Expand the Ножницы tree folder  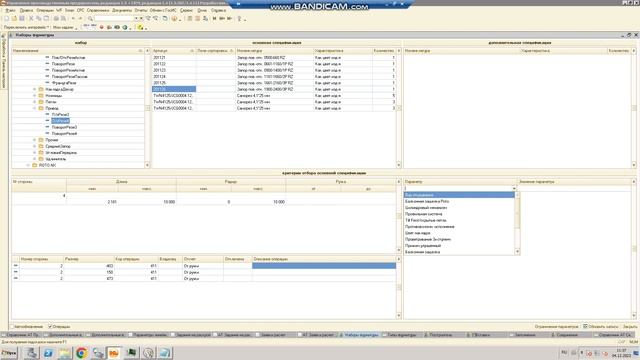tap(35, 96)
